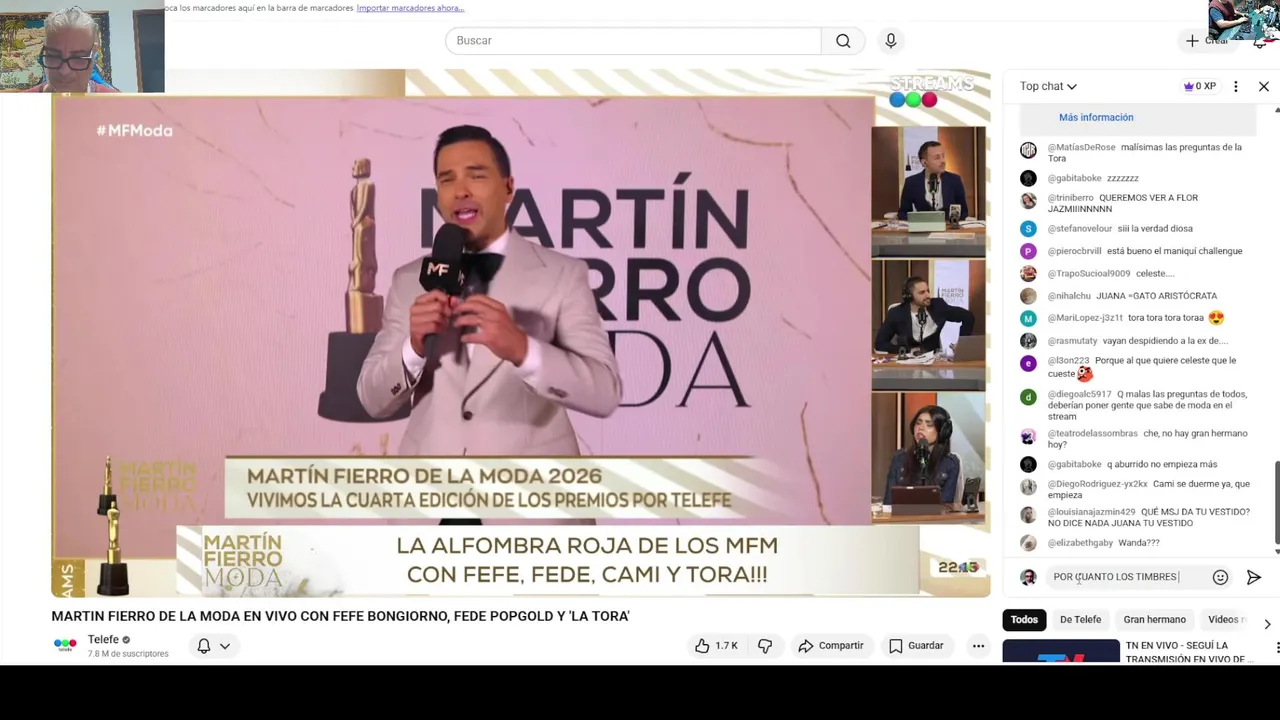Click @diegoalc5917 avatar in chat
Image resolution: width=1280 pixels, height=720 pixels.
pos(1028,397)
